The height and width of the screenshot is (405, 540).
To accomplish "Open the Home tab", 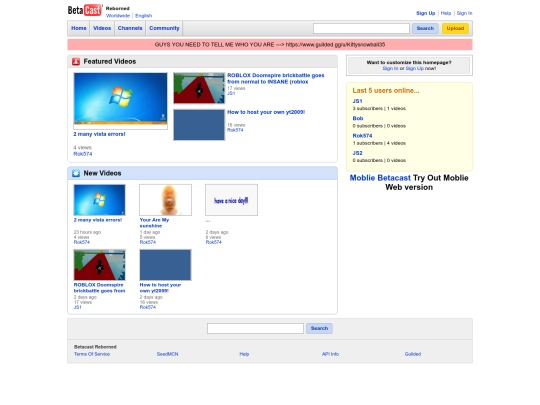I will [79, 28].
